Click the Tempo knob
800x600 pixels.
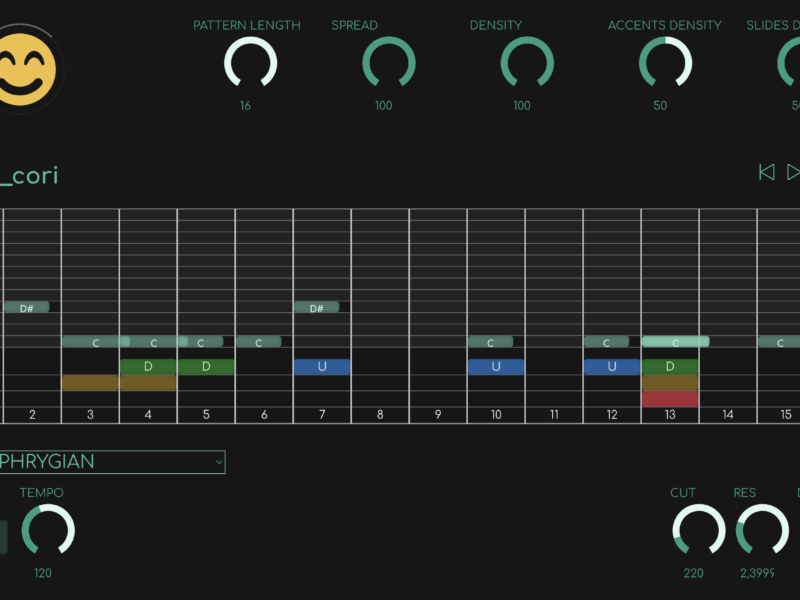tap(48, 530)
